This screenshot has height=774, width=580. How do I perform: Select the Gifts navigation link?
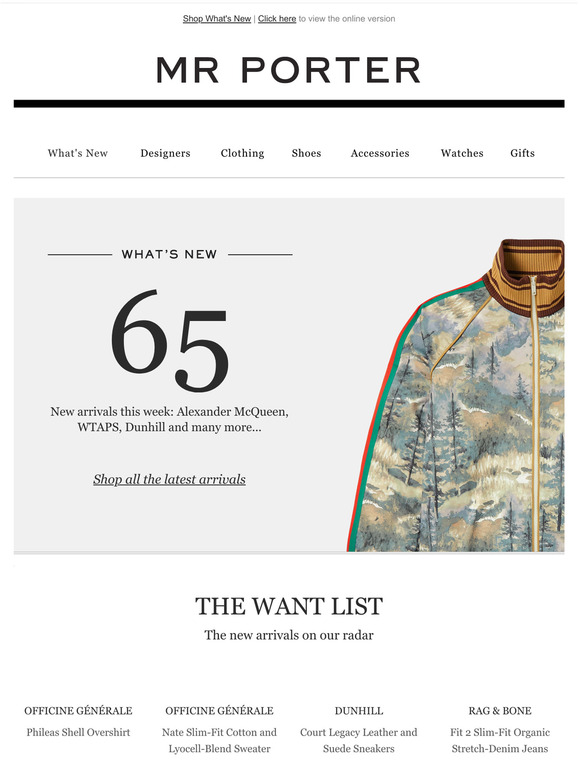(x=522, y=153)
